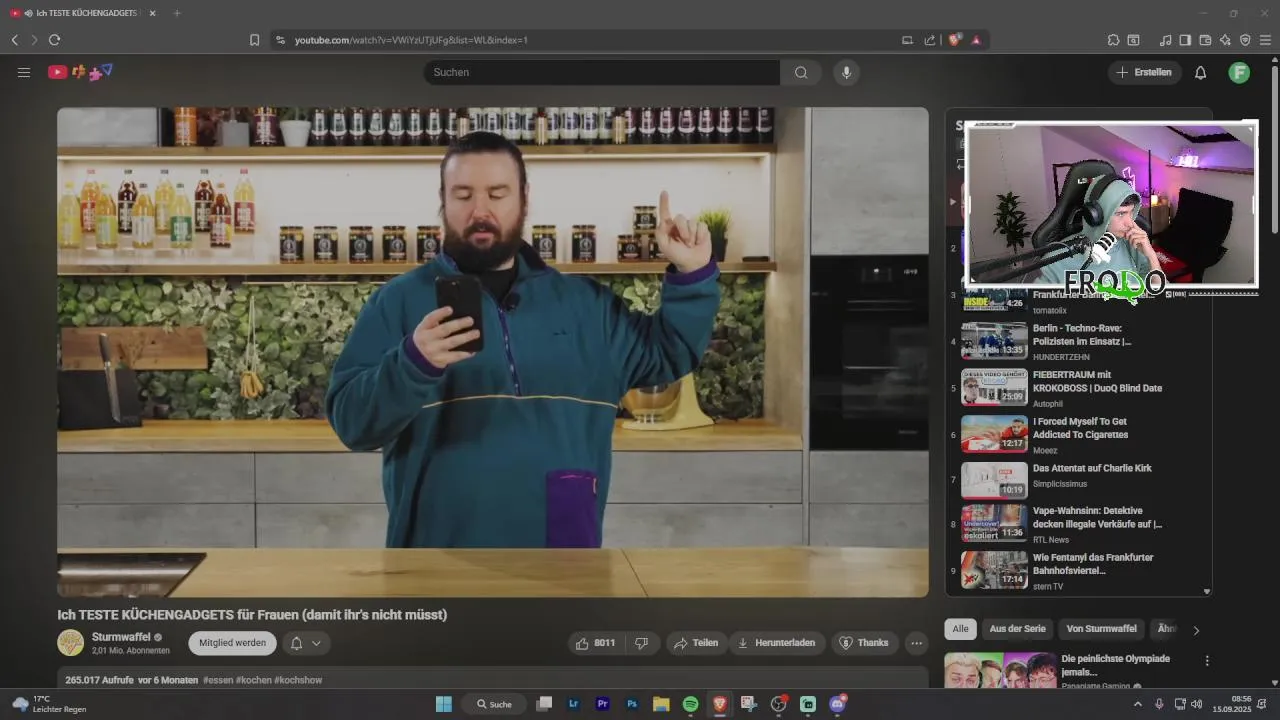
Task: Open the green F account avatar
Action: click(1239, 72)
